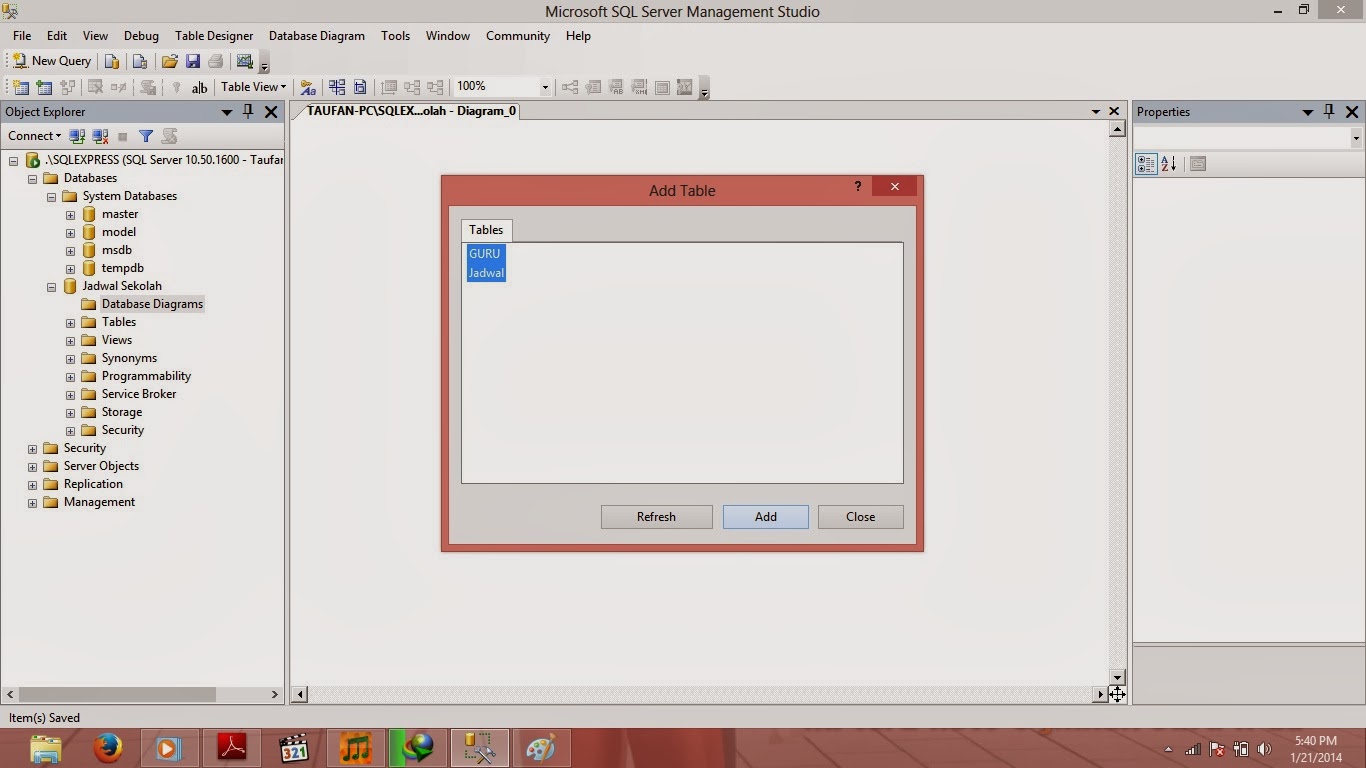The image size is (1366, 768).
Task: Click Alphabetical sort icon in Properties
Action: coord(1168,164)
